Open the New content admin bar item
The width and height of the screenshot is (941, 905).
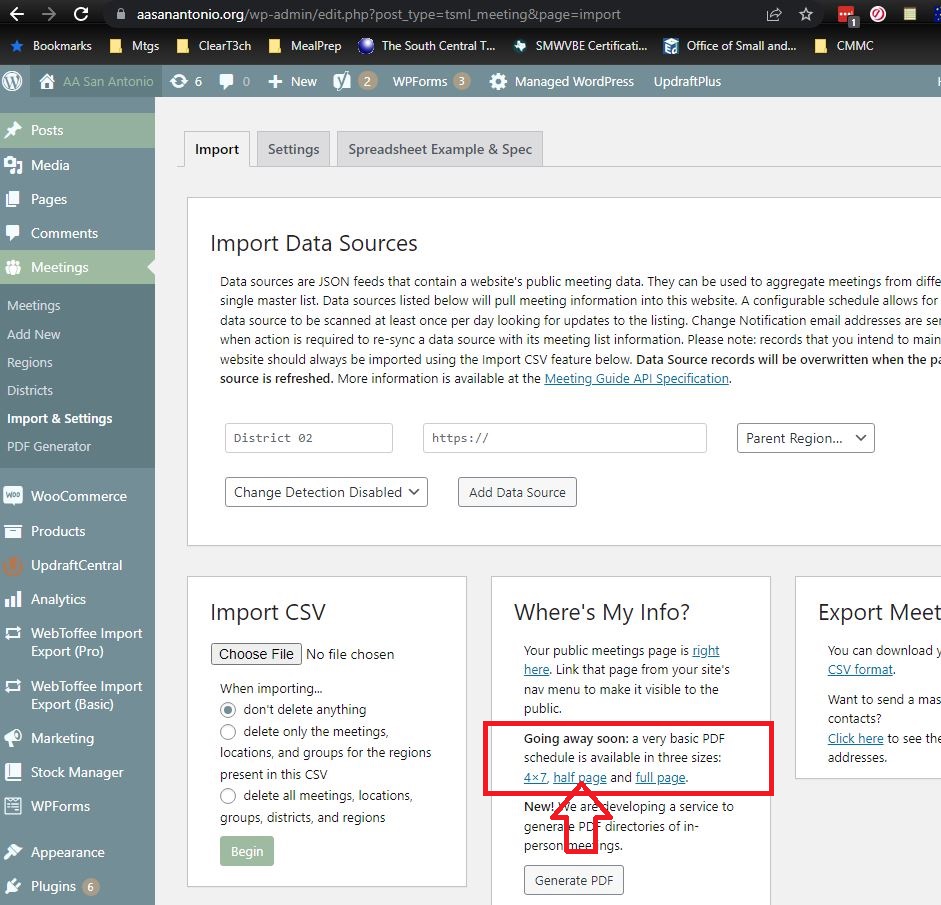pos(292,82)
